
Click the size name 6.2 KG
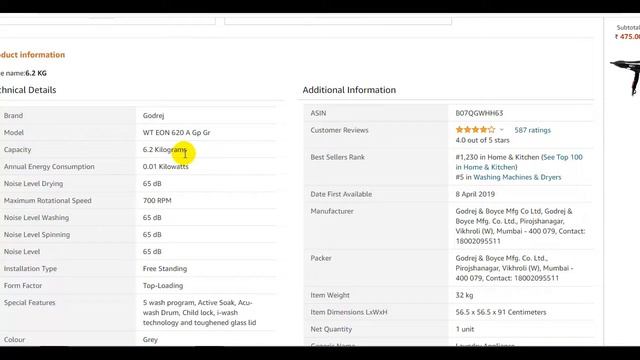click(x=36, y=73)
